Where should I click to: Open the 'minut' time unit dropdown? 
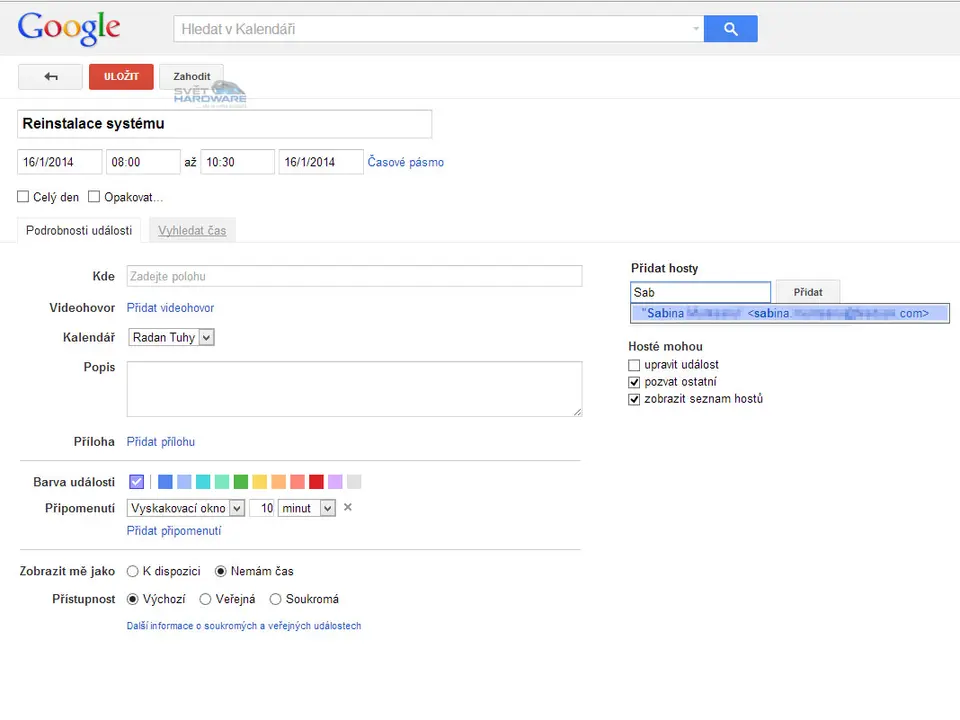[306, 508]
